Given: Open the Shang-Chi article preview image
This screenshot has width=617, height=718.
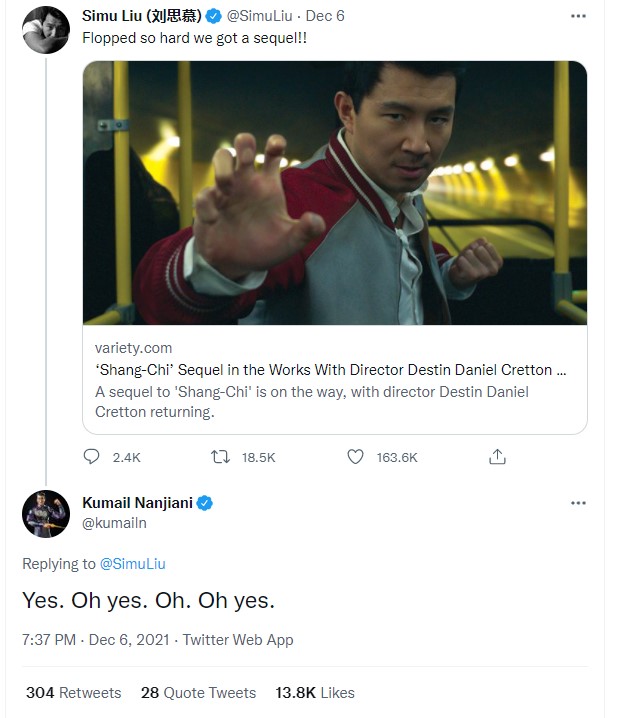Looking at the screenshot, I should coord(335,193).
